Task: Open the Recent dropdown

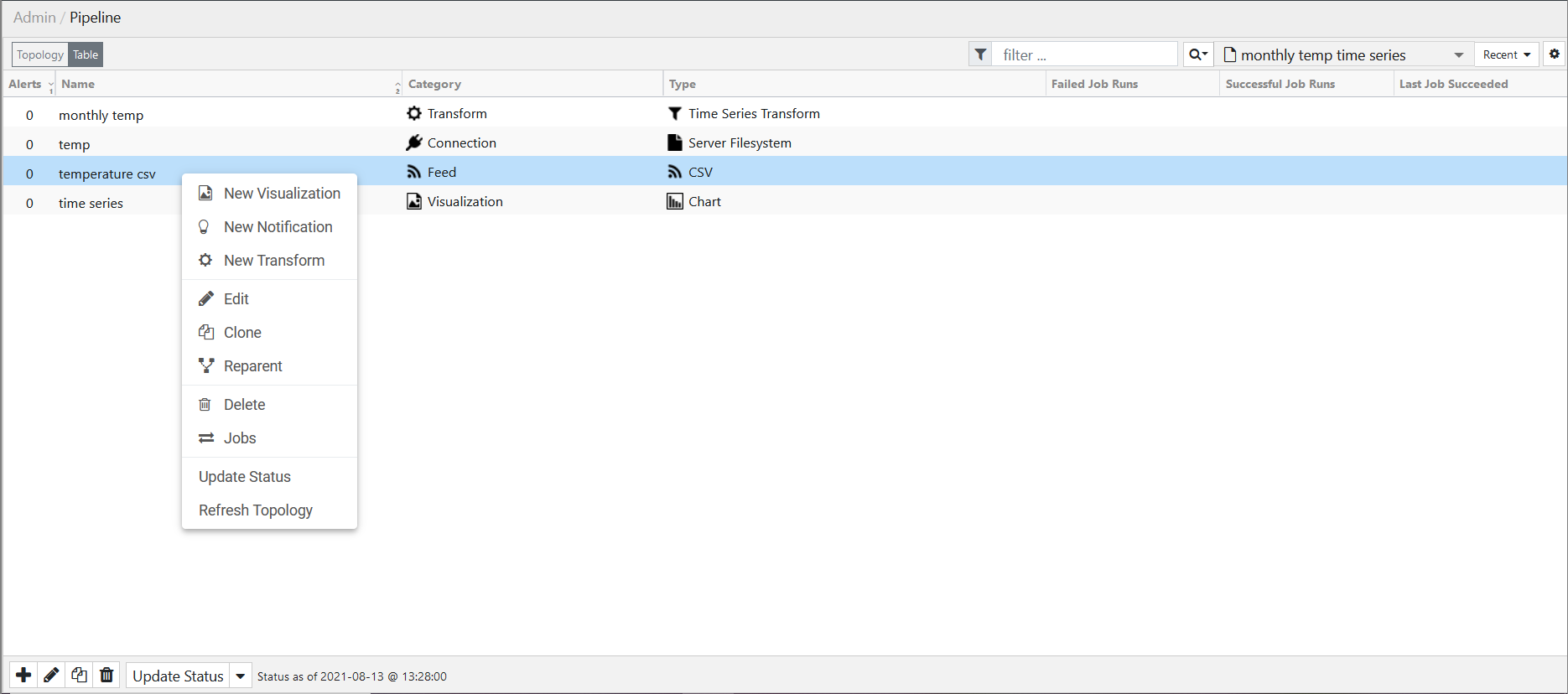Action: tap(1507, 54)
